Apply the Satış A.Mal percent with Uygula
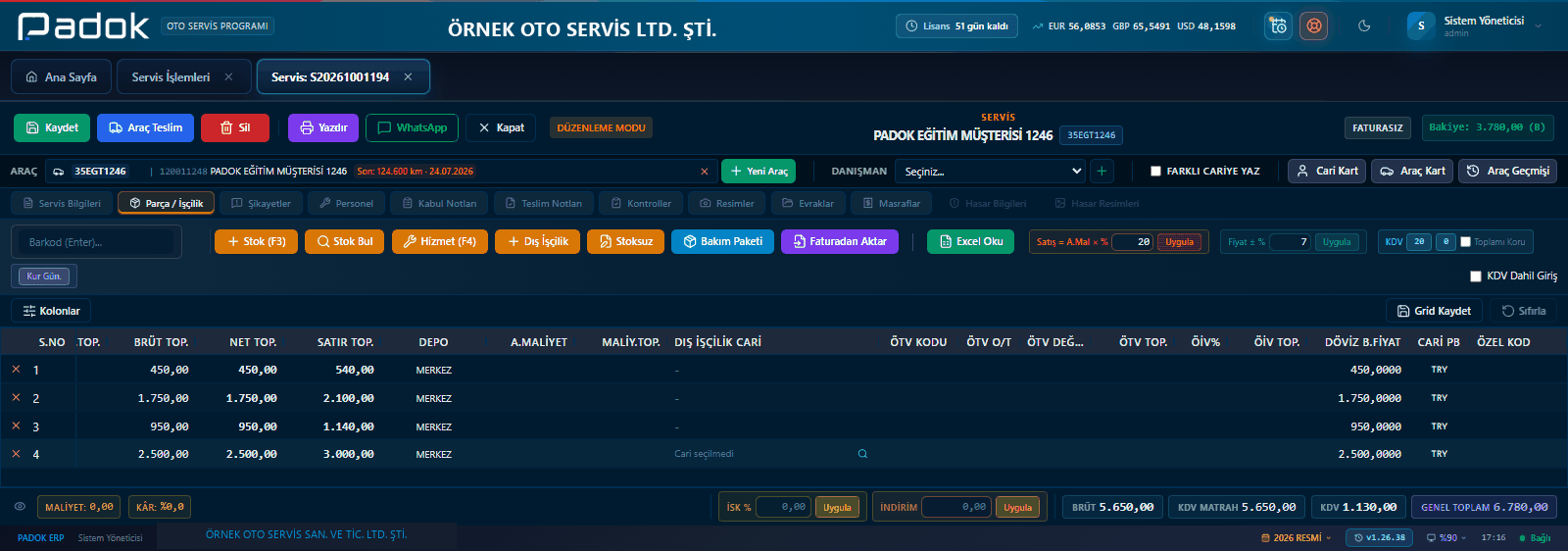The image size is (1568, 551). coord(1179,242)
